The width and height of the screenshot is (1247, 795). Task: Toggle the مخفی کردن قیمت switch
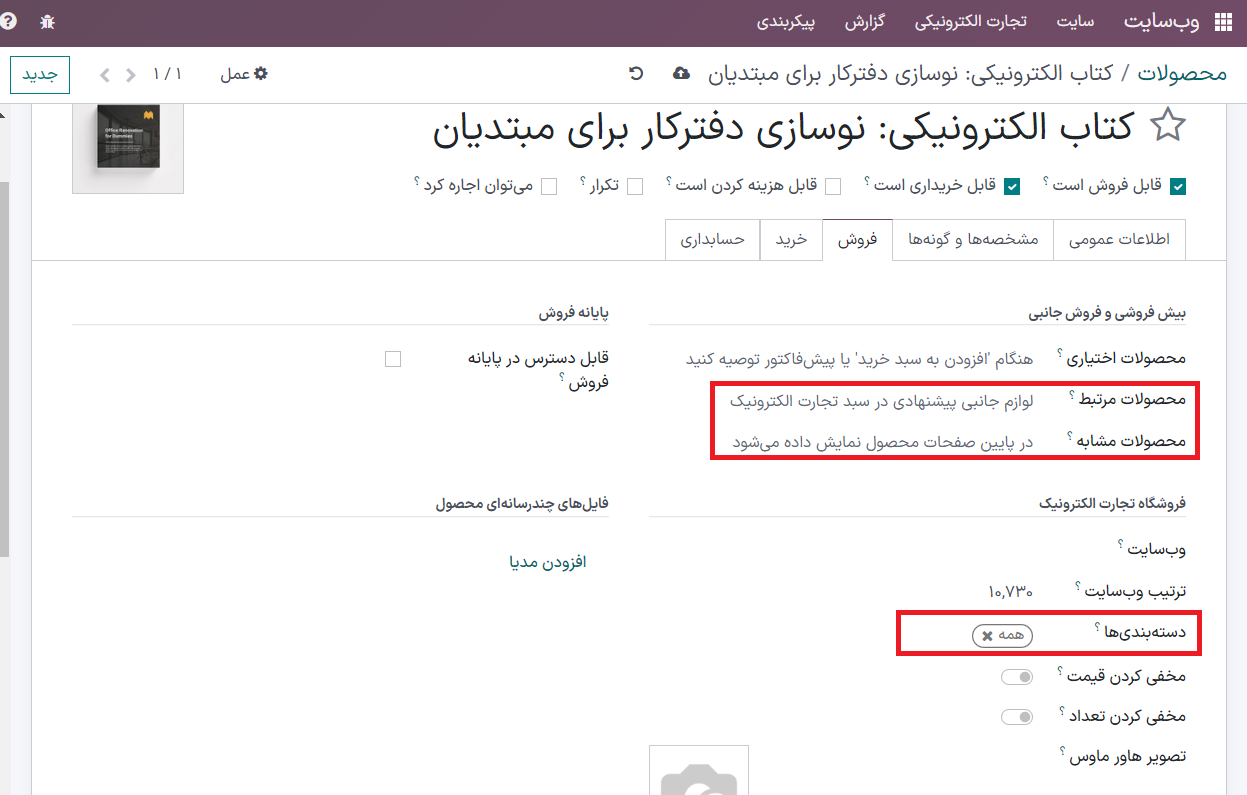(x=1017, y=677)
